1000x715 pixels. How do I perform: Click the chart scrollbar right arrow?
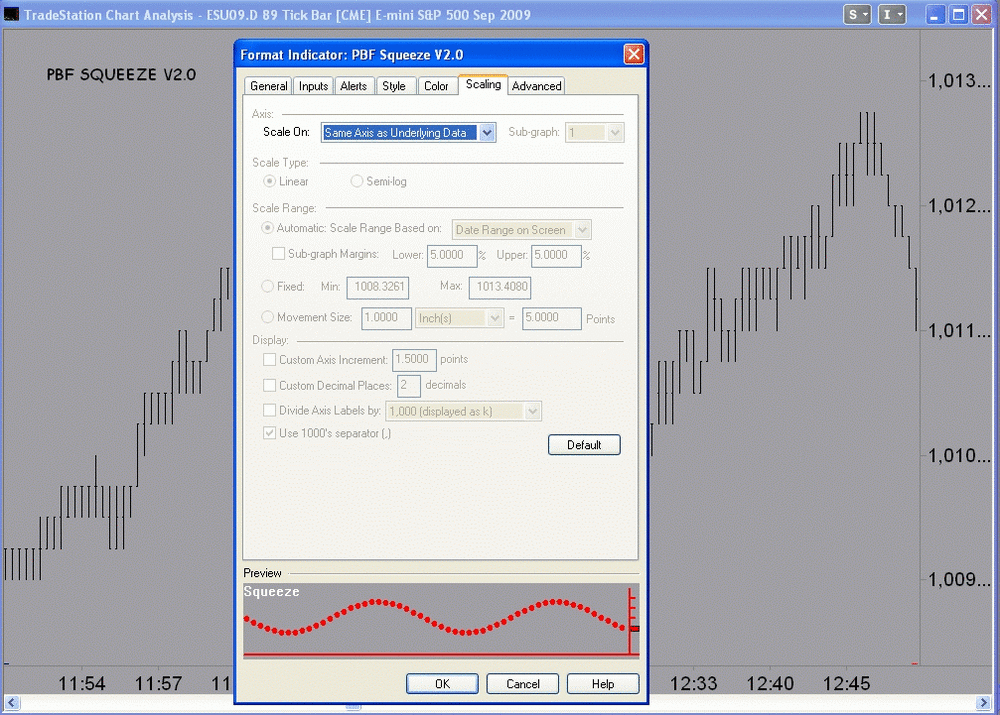click(983, 703)
